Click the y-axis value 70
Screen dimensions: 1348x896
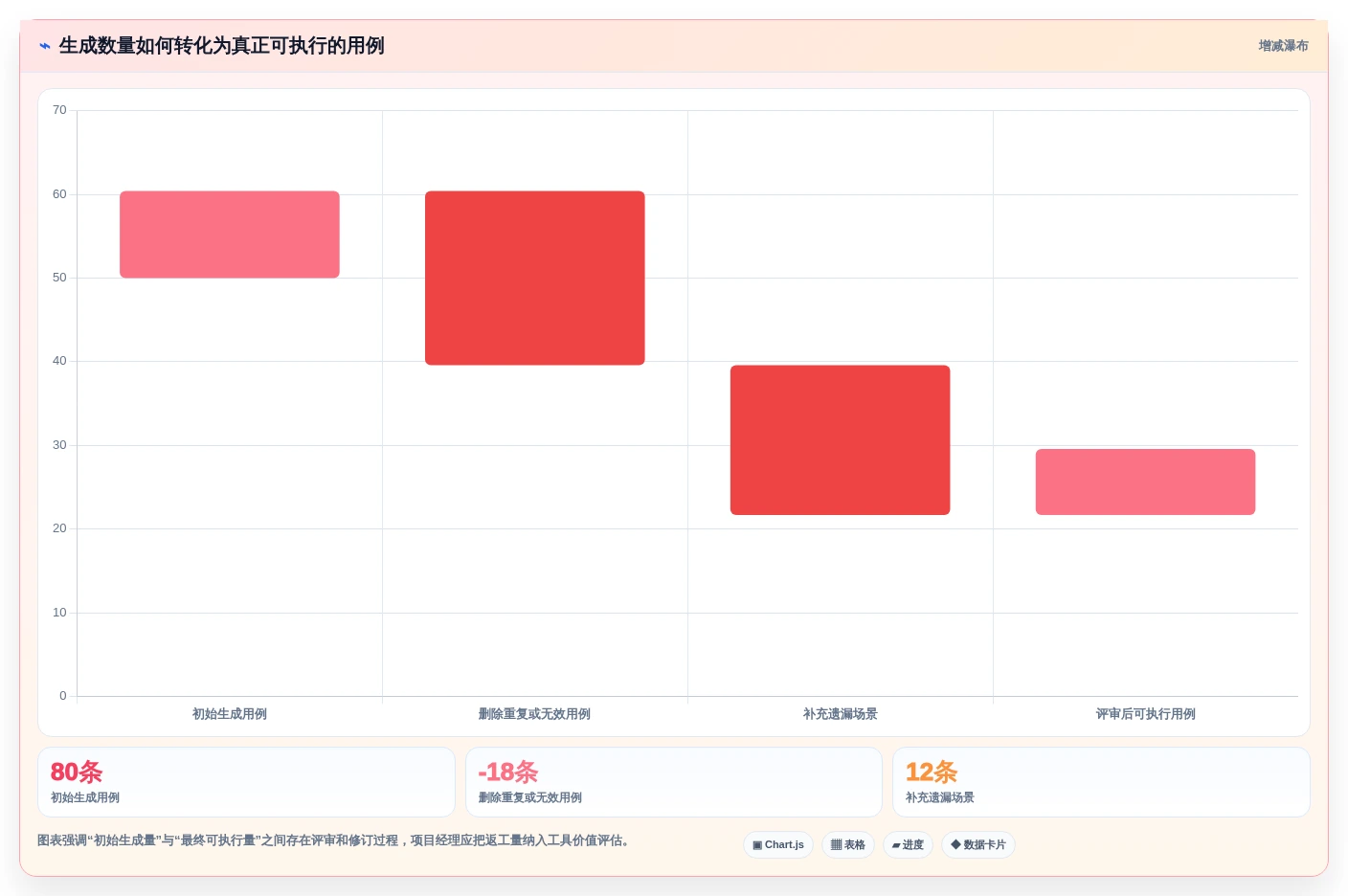coord(59,110)
